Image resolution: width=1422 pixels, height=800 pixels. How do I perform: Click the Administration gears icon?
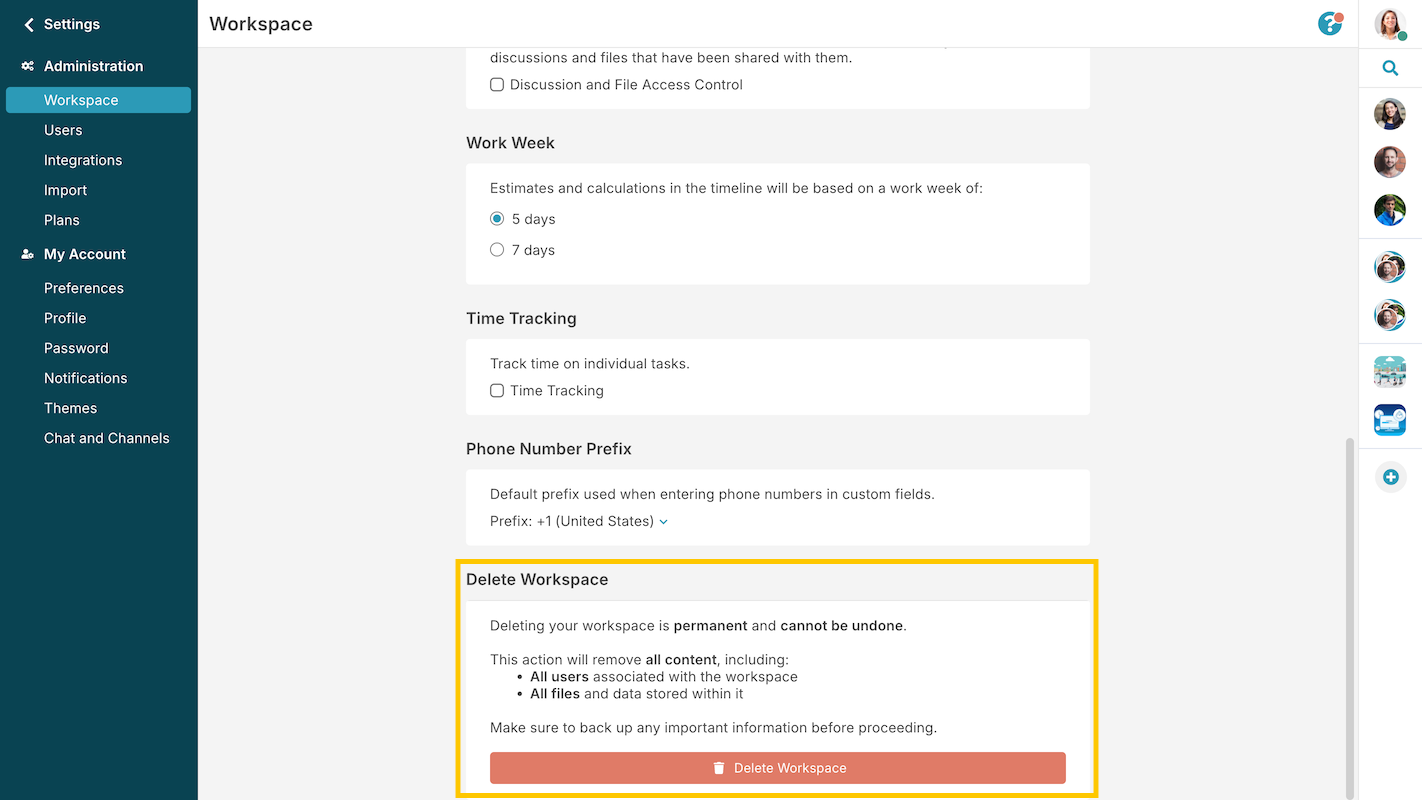(28, 66)
